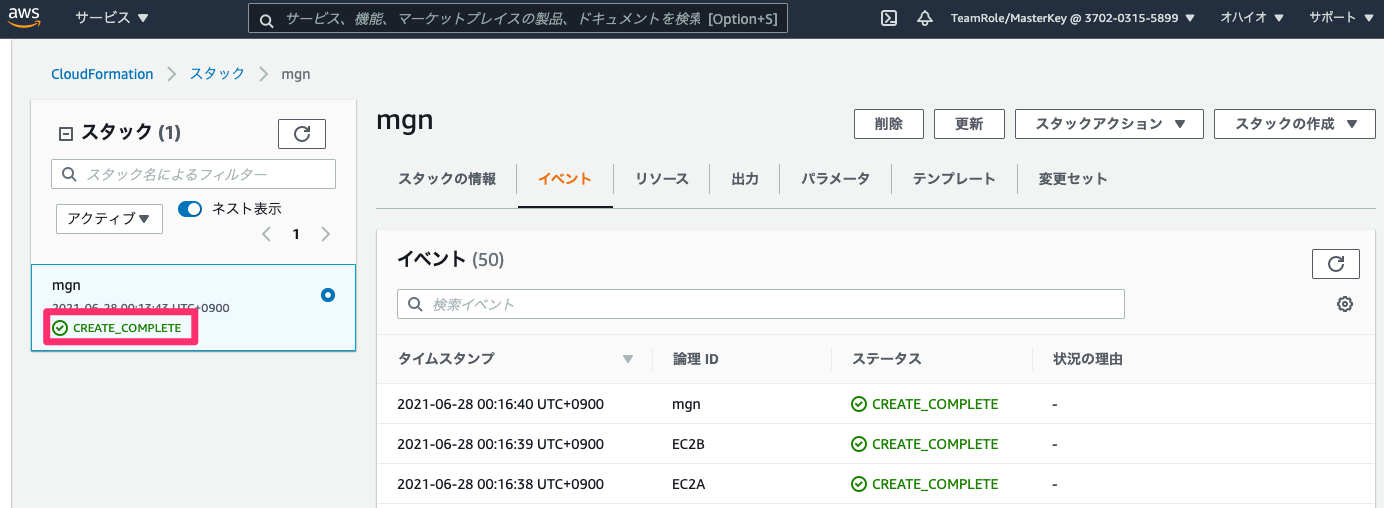Click the status column header
Viewport: 1384px width, 508px height.
tap(886, 358)
